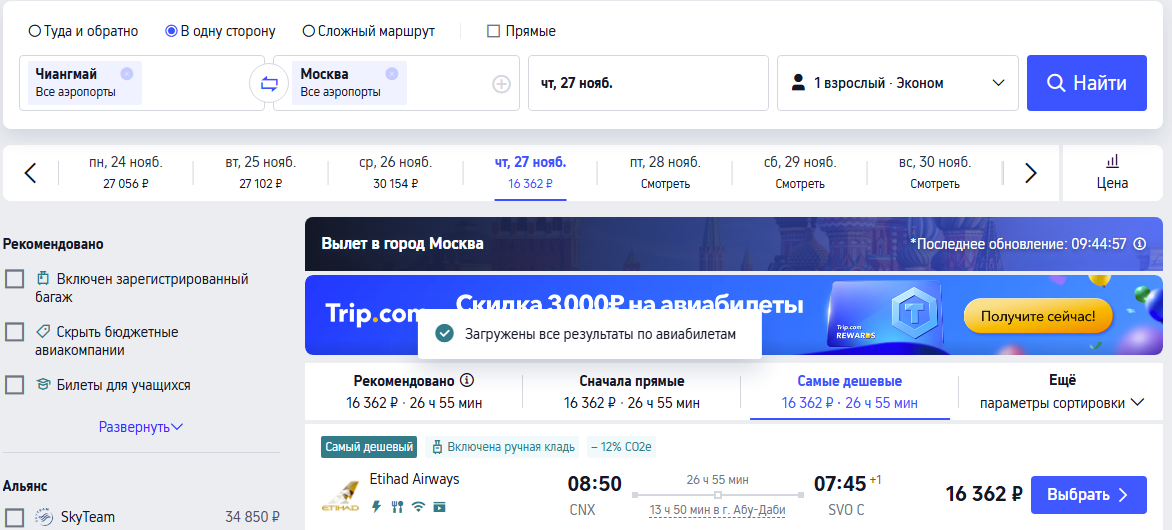The height and width of the screenshot is (530, 1172).
Task: Choose Сложный маршрут option
Action: coord(309,31)
